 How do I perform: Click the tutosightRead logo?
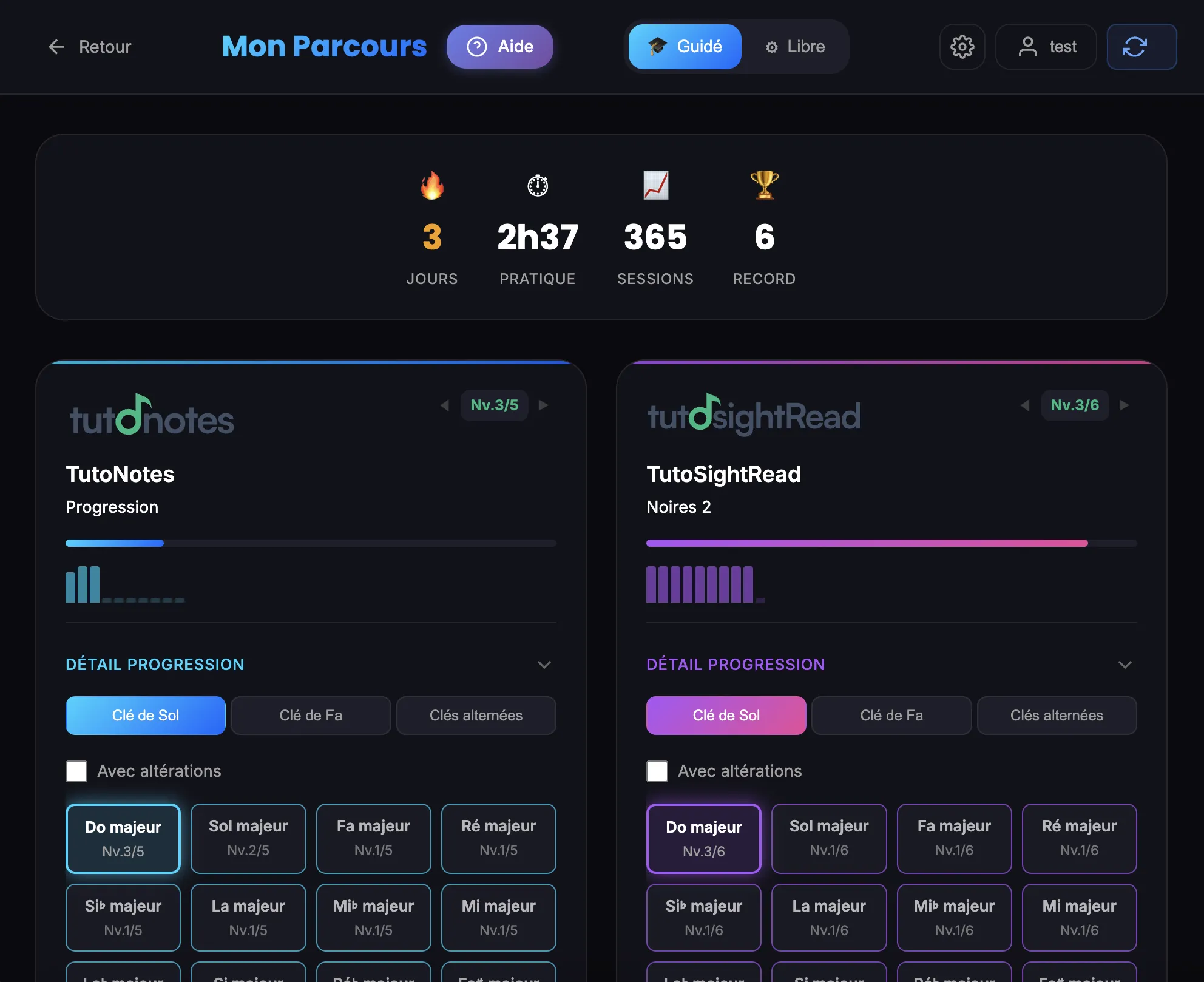754,415
